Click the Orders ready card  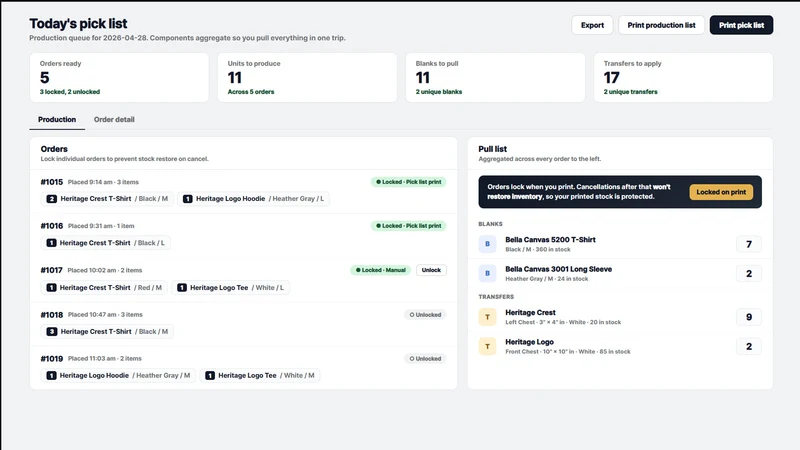point(119,78)
